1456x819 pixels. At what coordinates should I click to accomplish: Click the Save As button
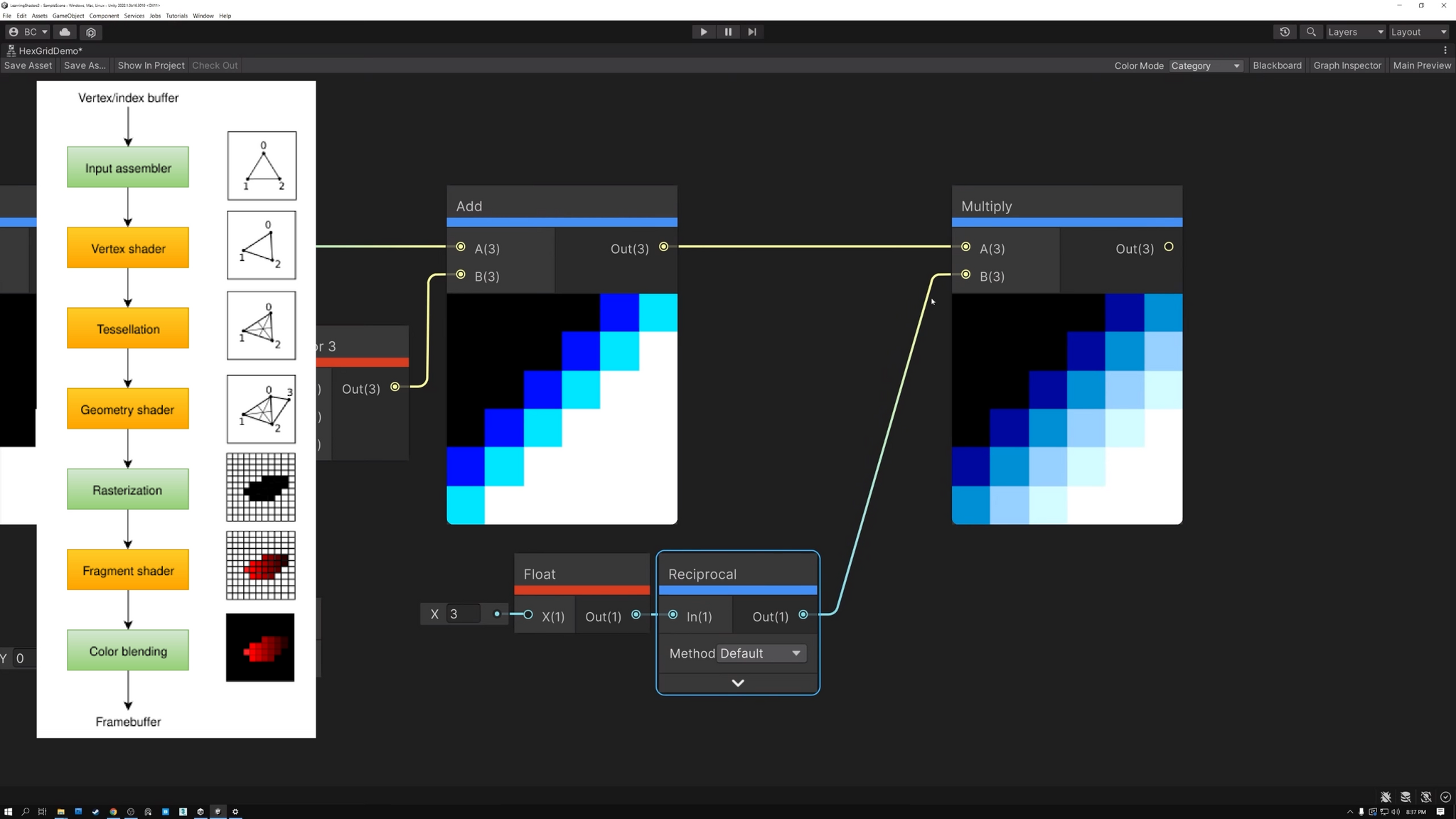coord(84,65)
